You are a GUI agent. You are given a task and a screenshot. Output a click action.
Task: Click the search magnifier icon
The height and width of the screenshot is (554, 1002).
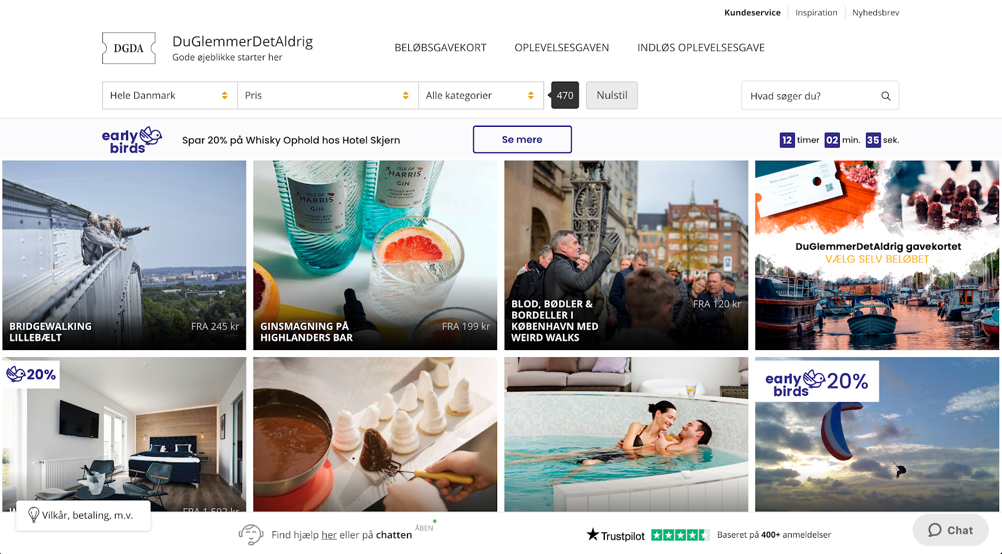pos(885,96)
